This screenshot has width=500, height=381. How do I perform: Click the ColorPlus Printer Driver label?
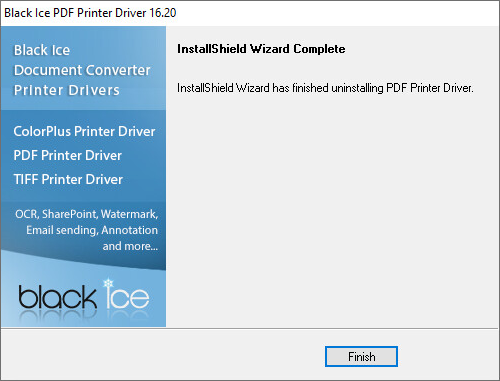pos(84,131)
